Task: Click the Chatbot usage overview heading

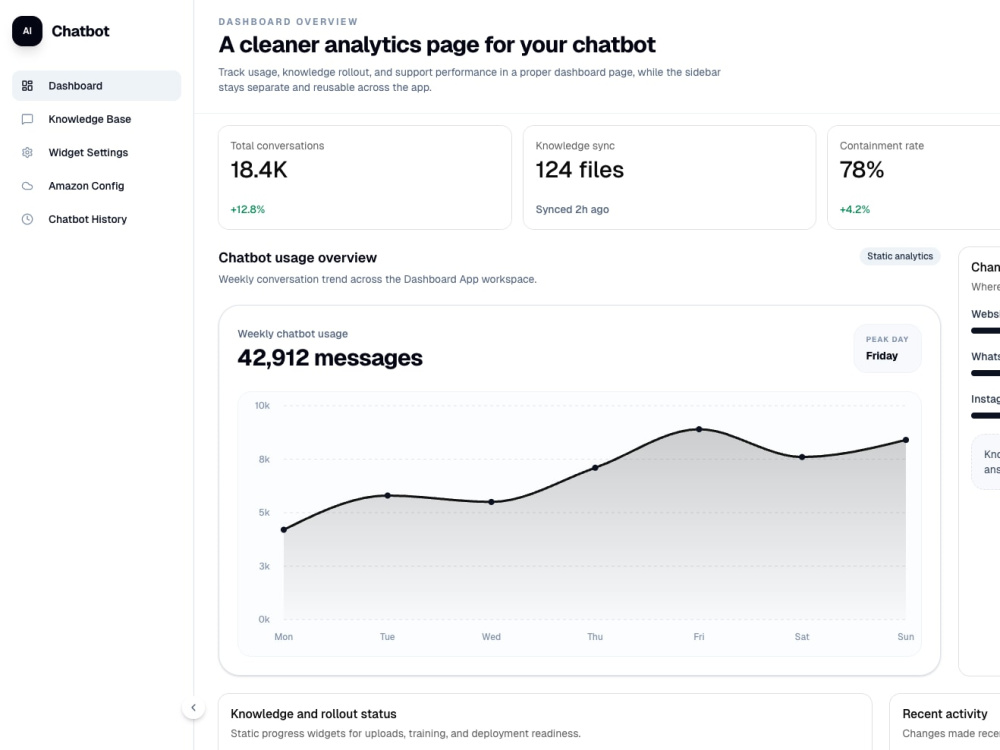Action: [x=297, y=258]
